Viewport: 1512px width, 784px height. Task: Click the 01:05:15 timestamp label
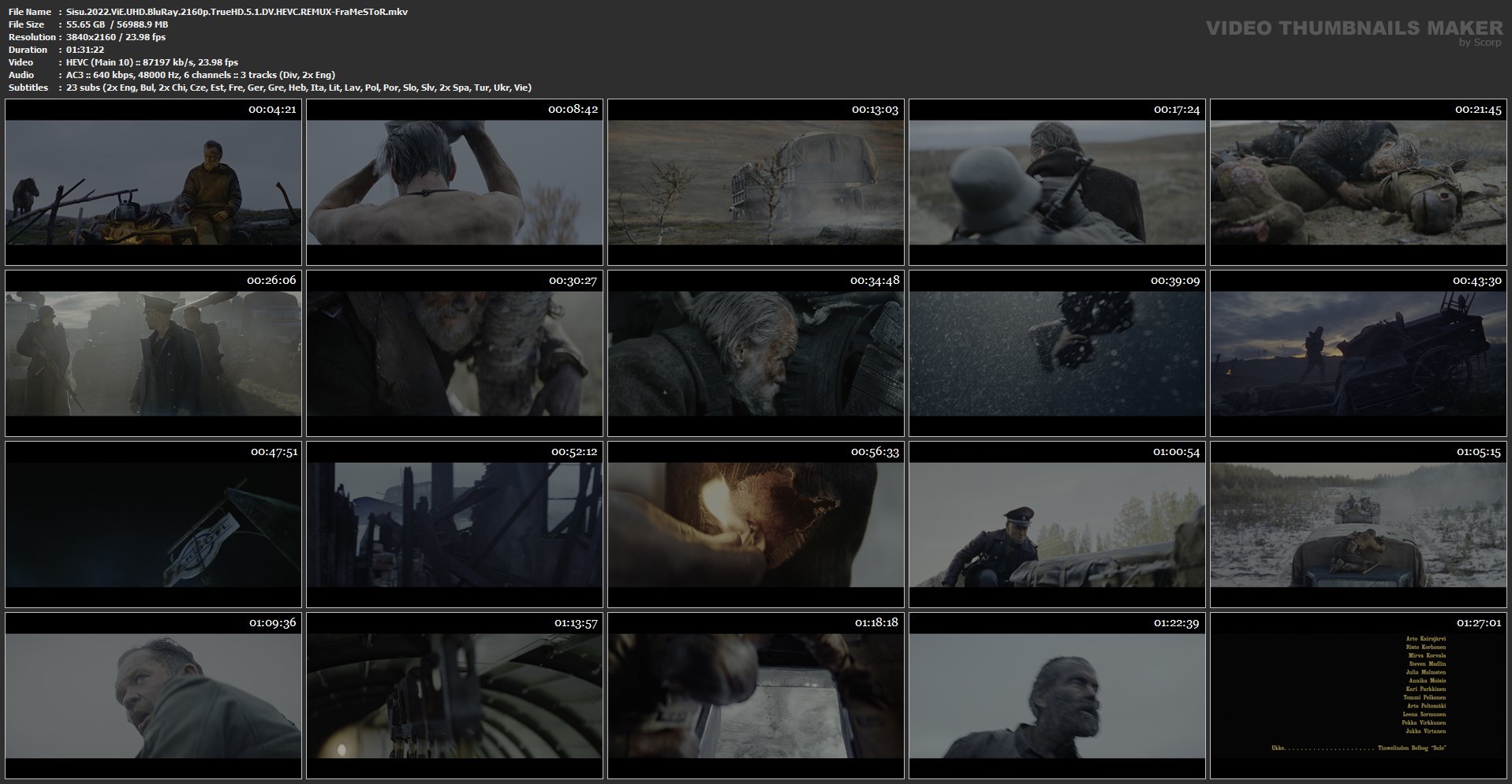click(x=1479, y=452)
